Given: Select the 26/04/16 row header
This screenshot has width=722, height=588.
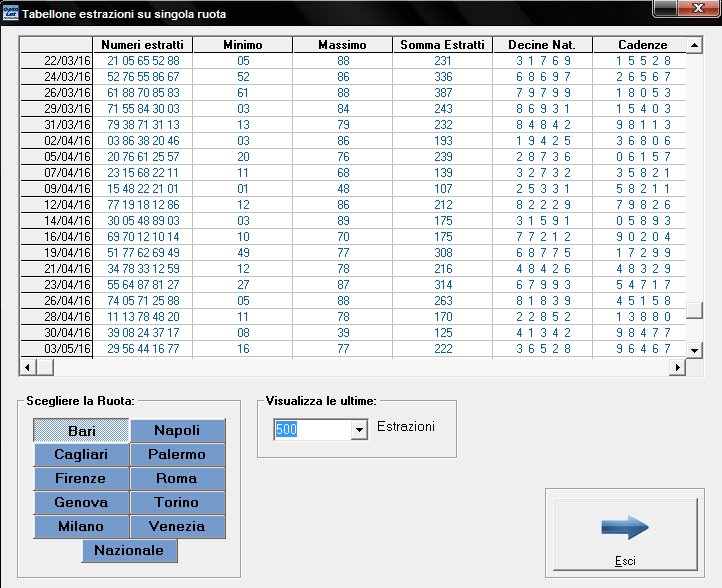Looking at the screenshot, I should [x=56, y=301].
